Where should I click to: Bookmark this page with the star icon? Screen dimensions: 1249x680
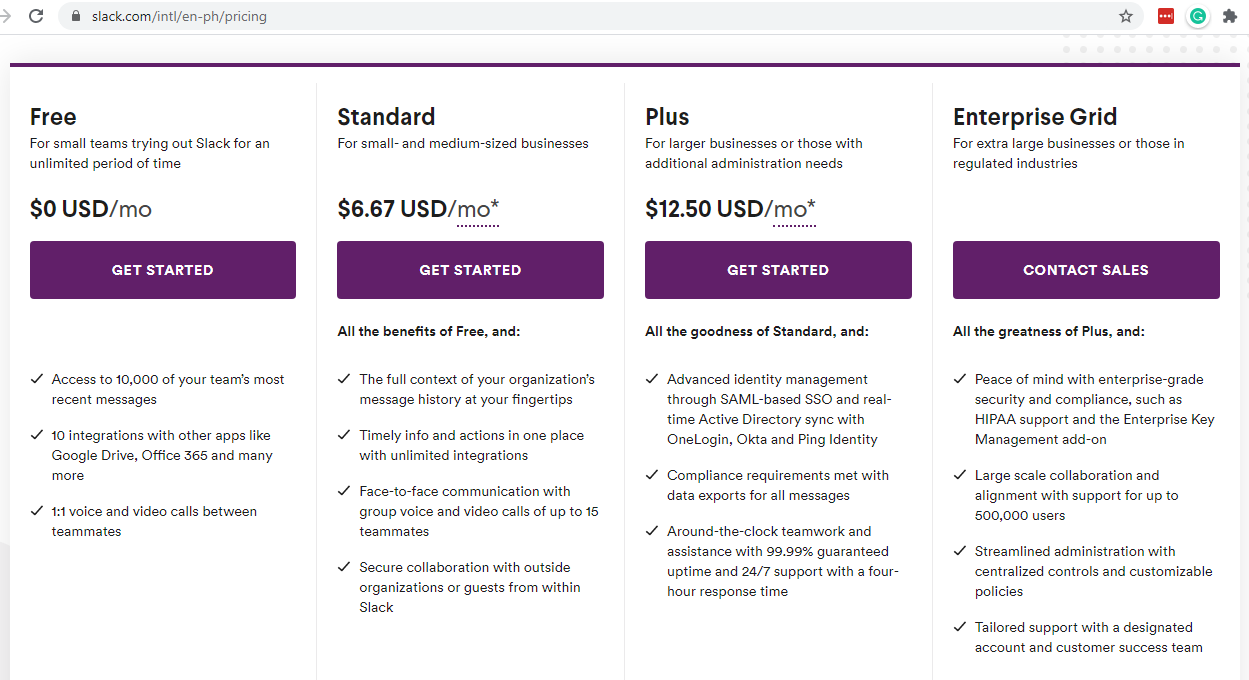1126,16
